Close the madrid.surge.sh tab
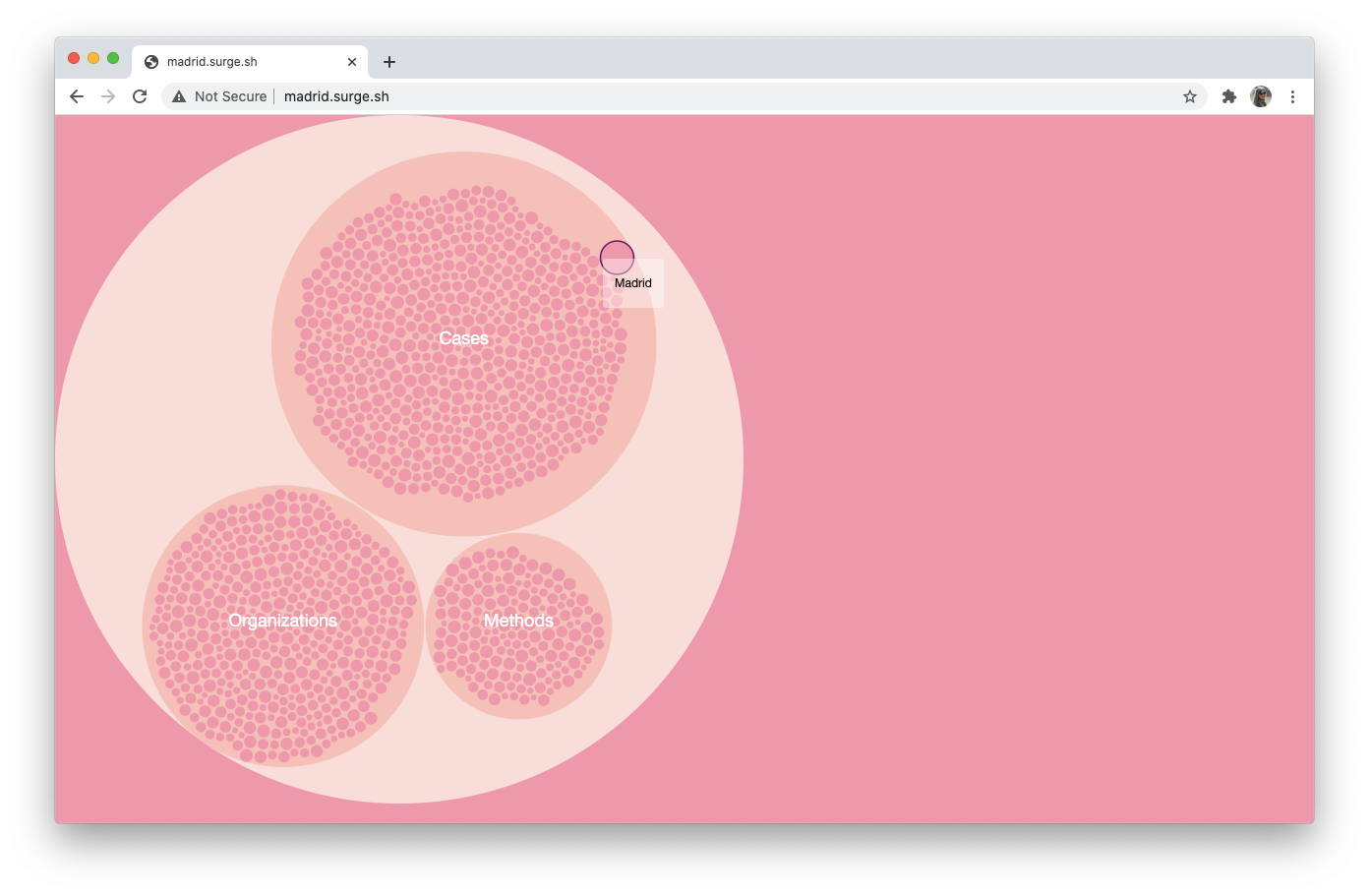The width and height of the screenshot is (1369, 896). (x=352, y=62)
